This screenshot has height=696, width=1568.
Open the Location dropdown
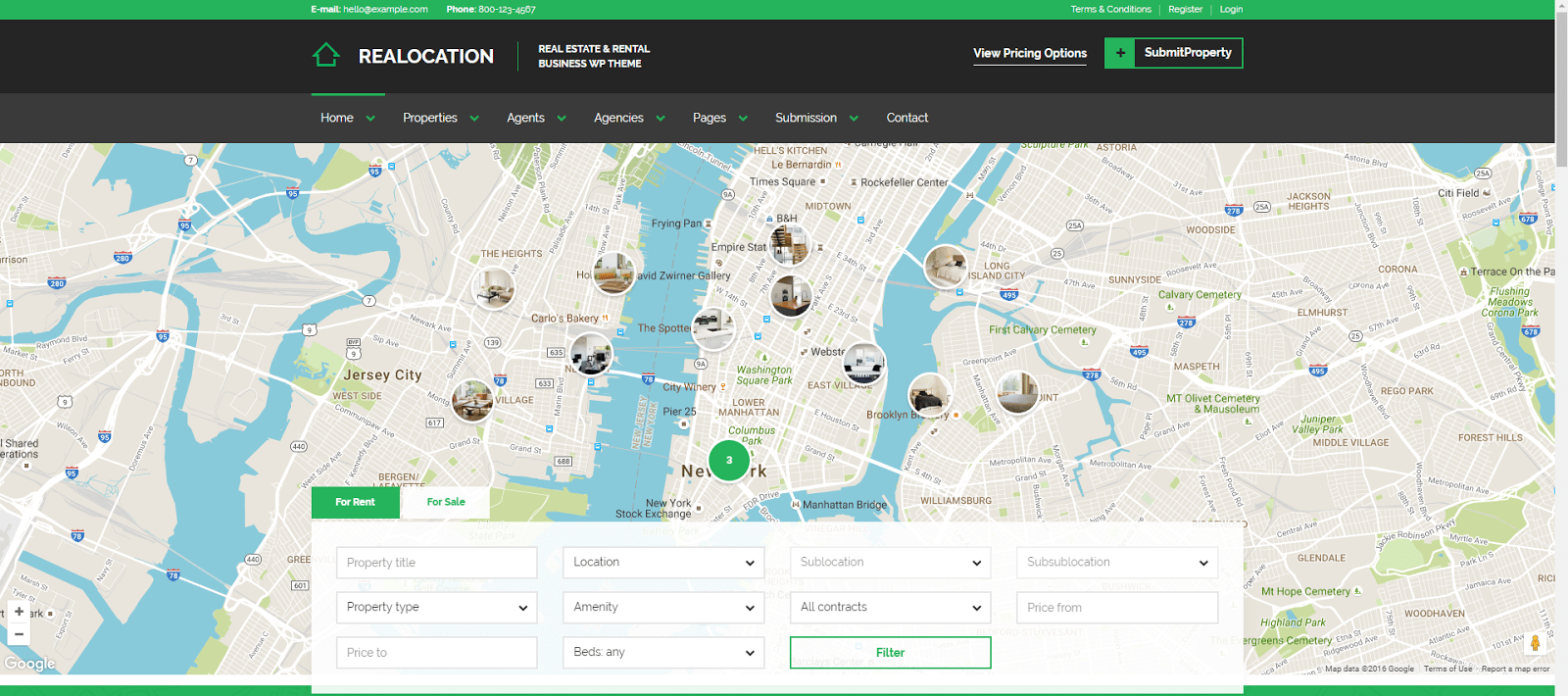pyautogui.click(x=663, y=563)
